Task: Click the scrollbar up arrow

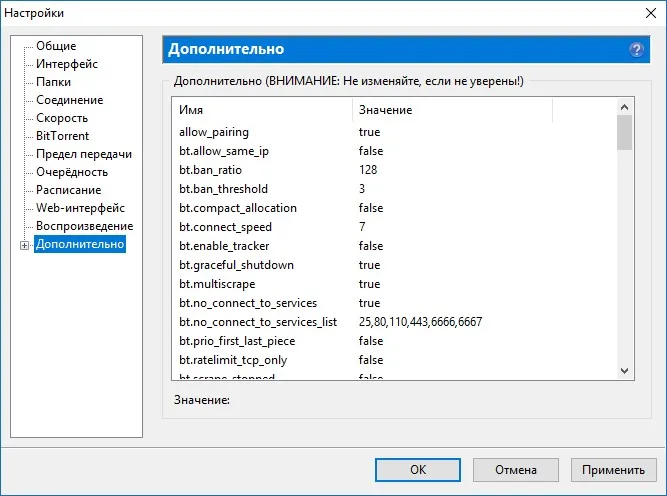Action: (624, 107)
